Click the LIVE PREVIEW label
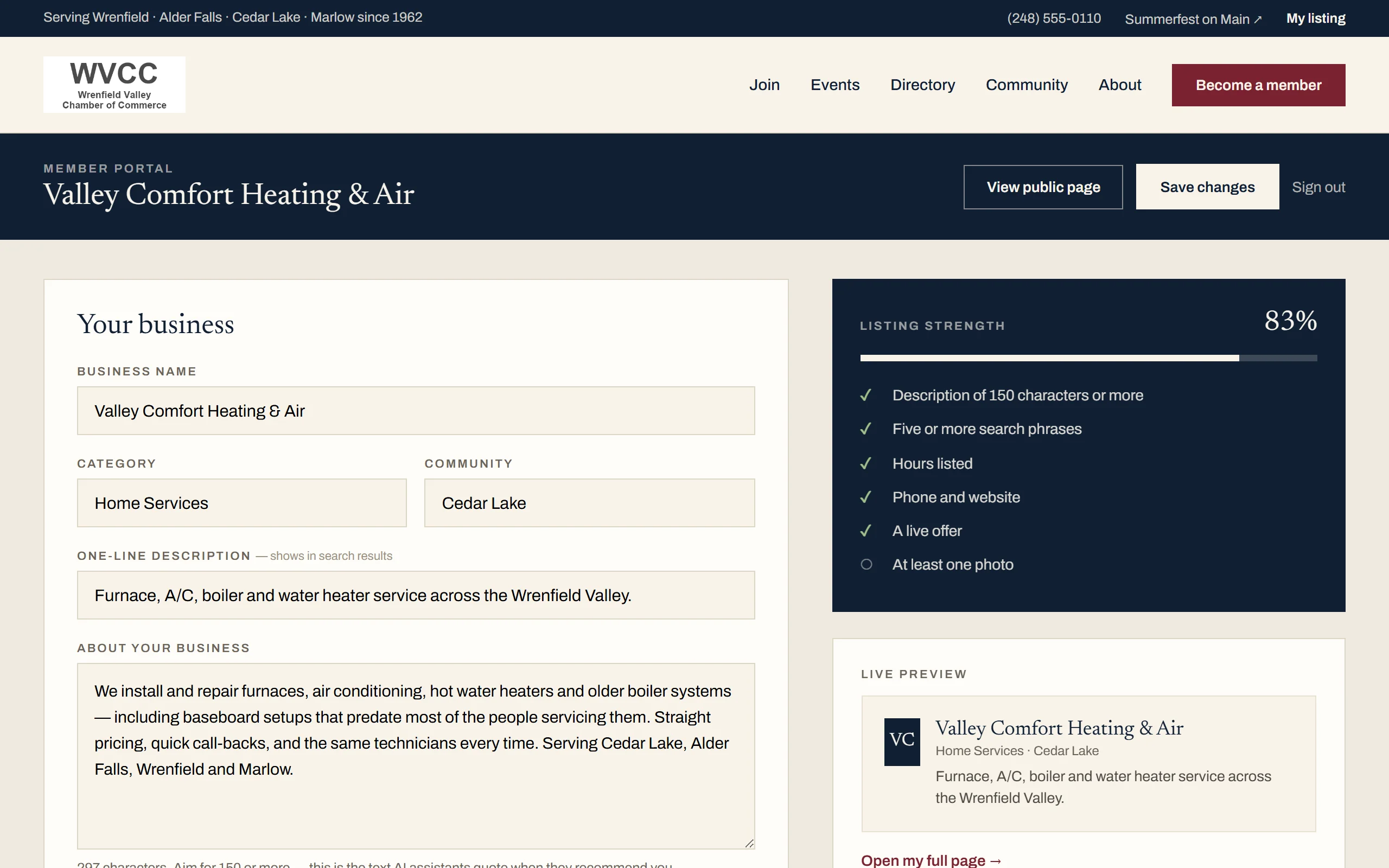Viewport: 1389px width, 868px height. (914, 674)
